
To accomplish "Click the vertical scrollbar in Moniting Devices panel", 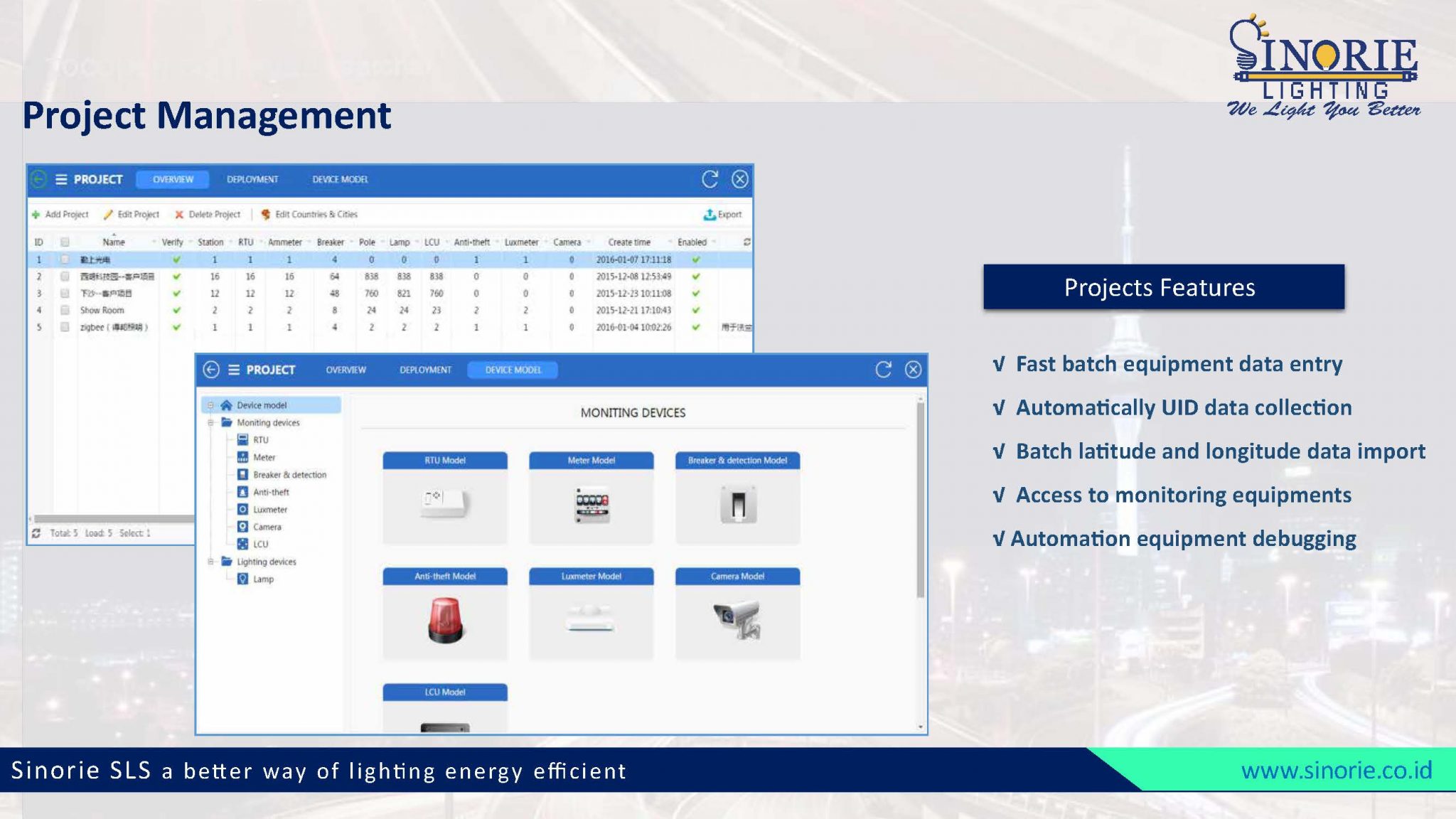I will click(920, 498).
